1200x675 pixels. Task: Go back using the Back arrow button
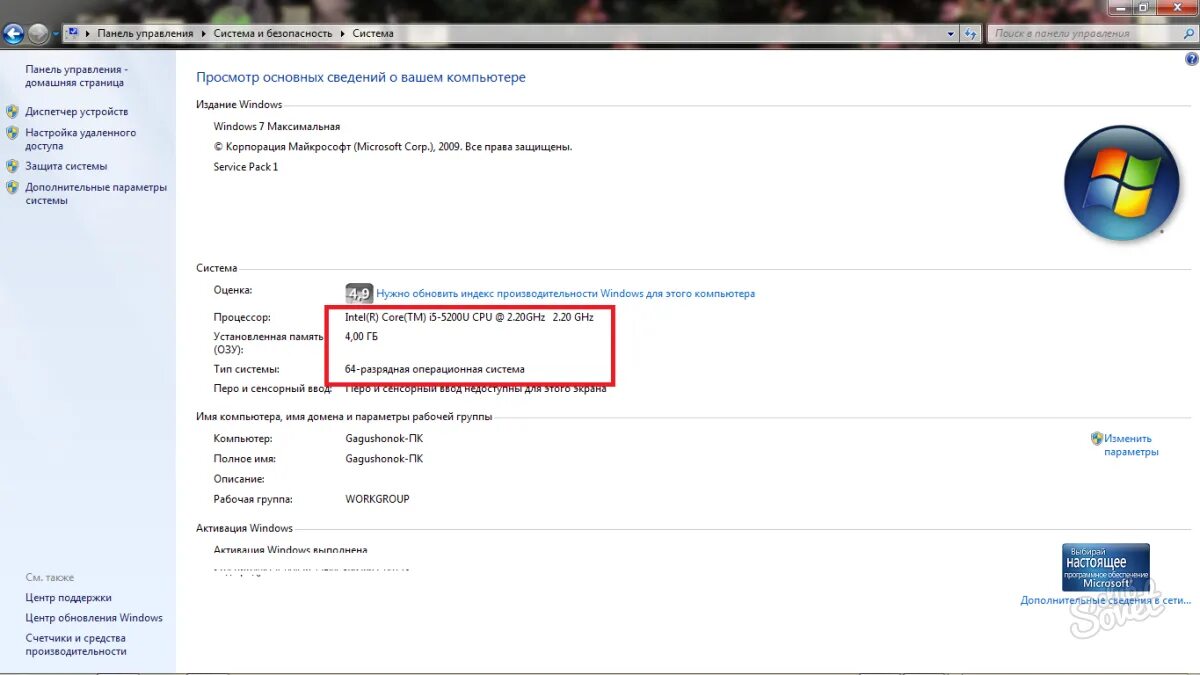(x=13, y=33)
